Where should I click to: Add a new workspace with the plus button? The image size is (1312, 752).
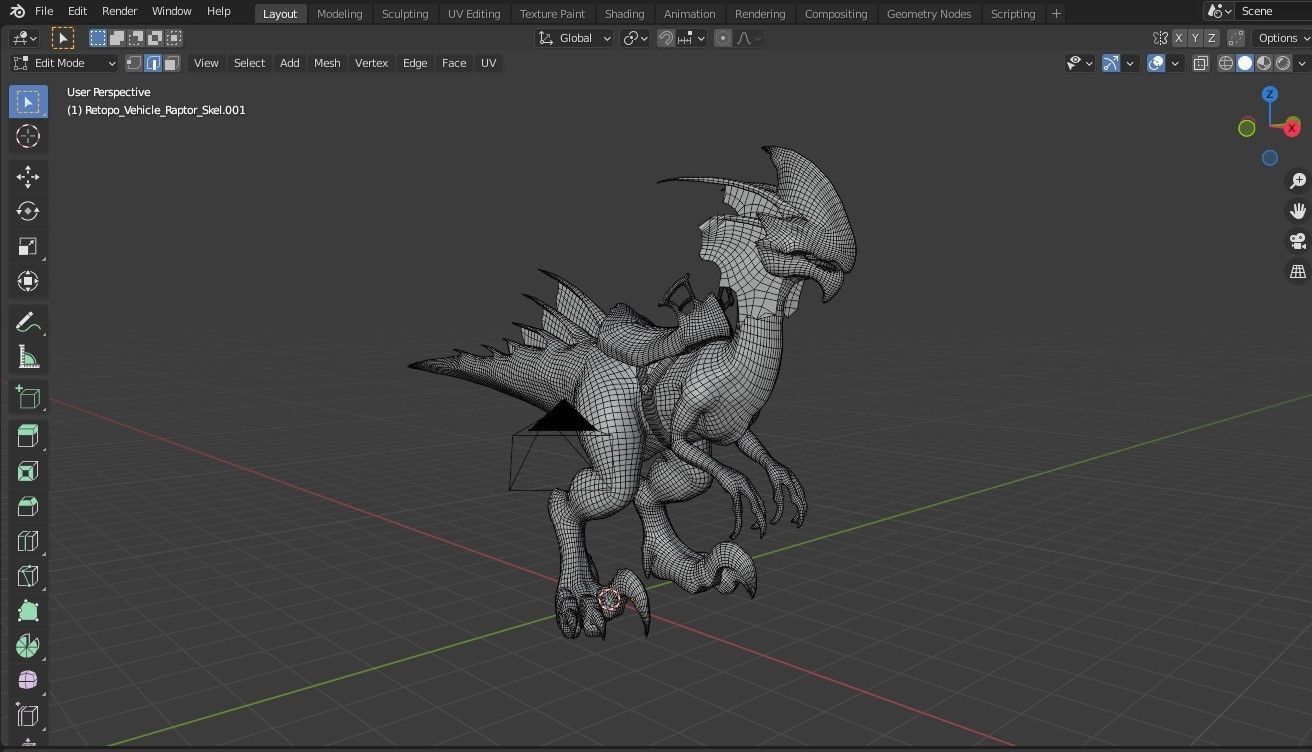click(x=1056, y=13)
